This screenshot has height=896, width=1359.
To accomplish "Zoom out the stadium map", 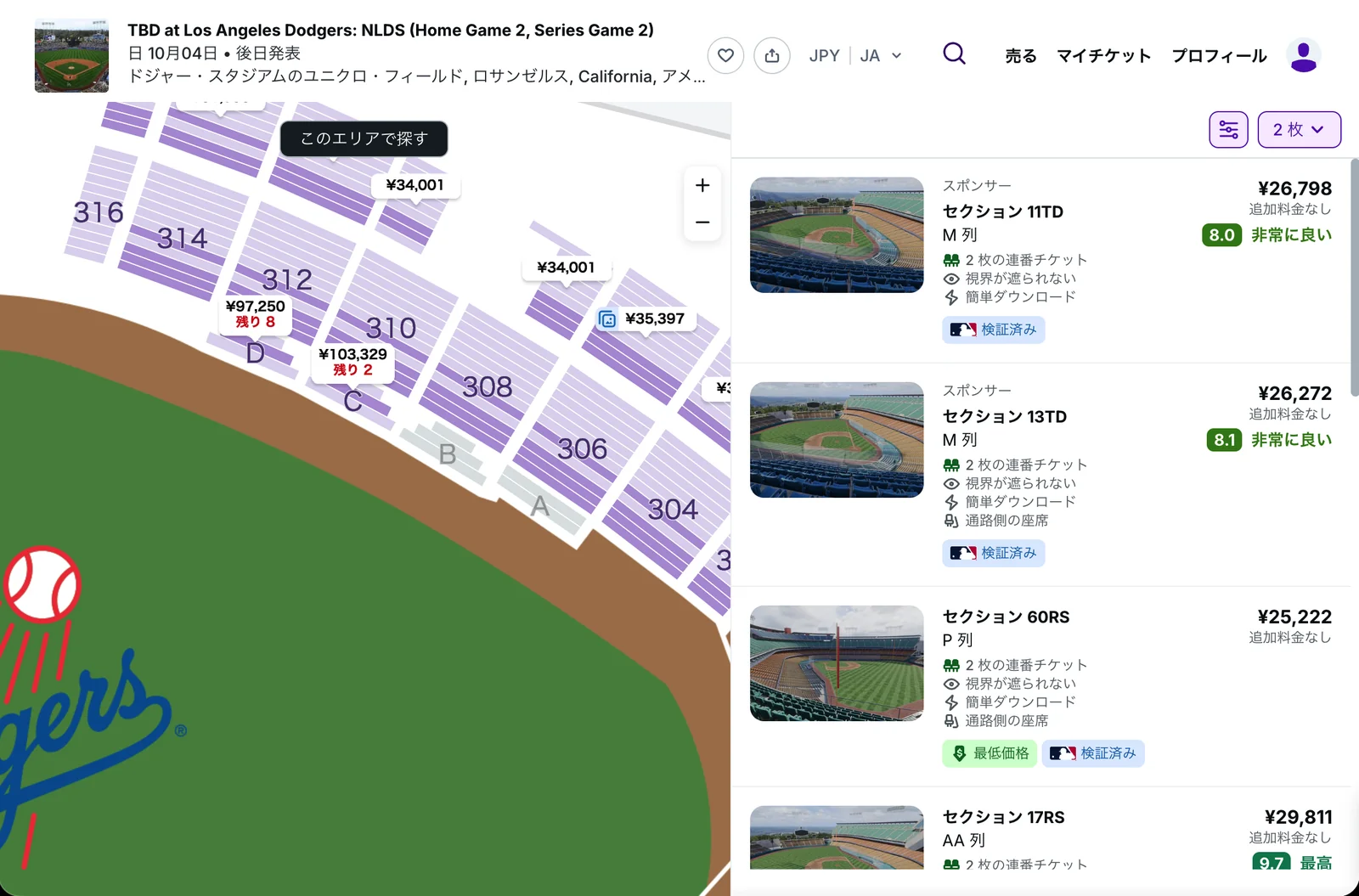I will (702, 223).
